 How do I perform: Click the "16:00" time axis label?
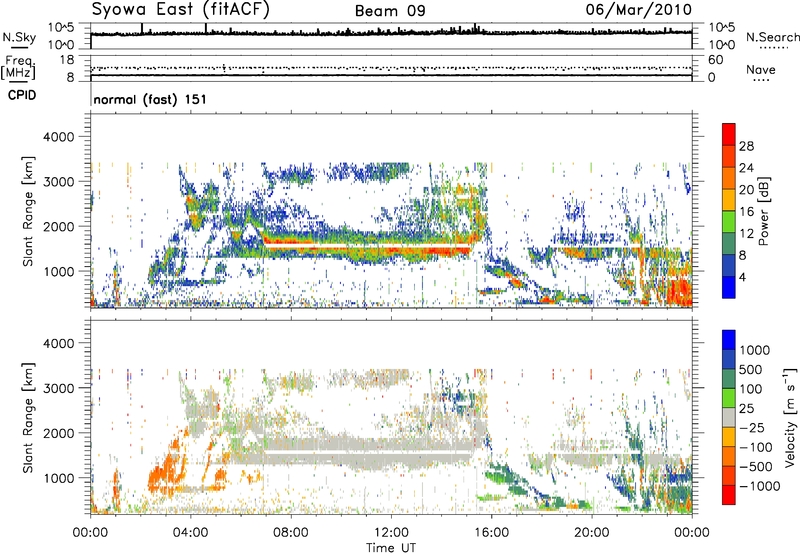click(492, 533)
